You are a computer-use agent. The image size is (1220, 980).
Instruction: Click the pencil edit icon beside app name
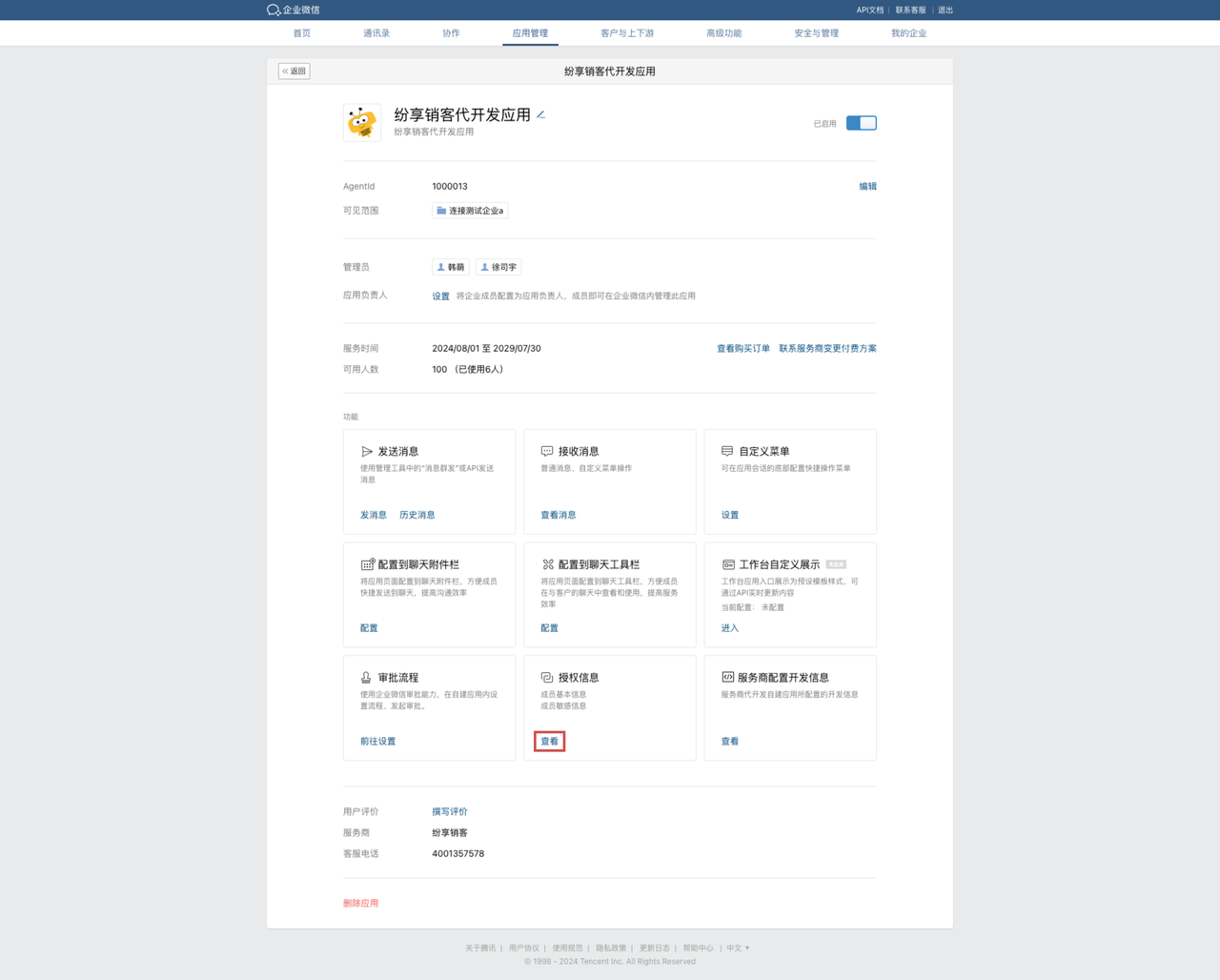click(540, 114)
